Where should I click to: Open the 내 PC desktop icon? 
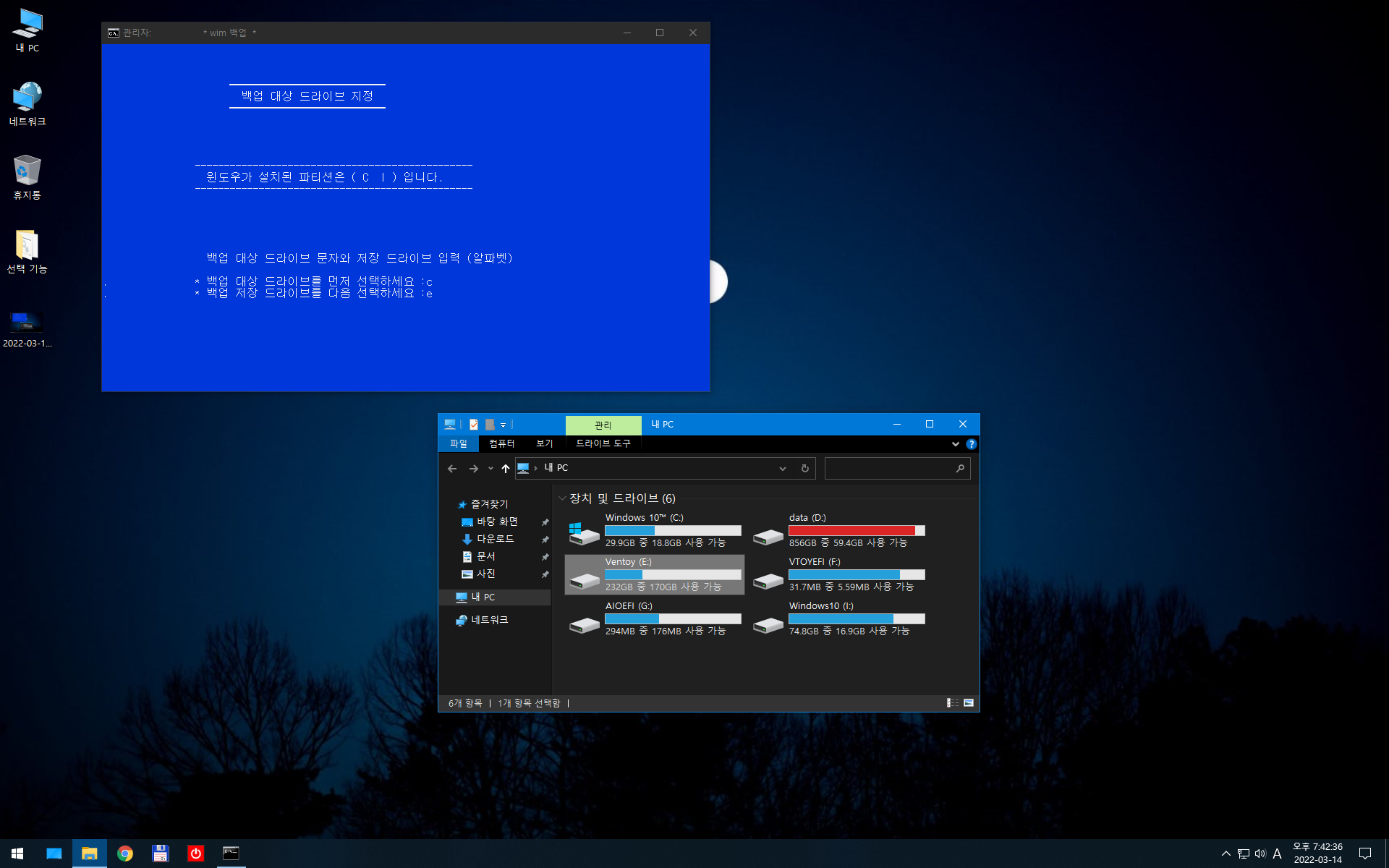tap(27, 30)
